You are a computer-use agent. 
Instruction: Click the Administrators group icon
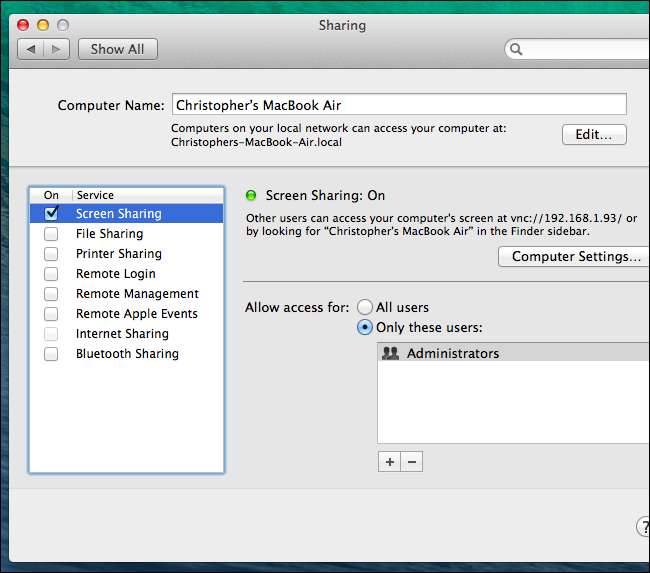pyautogui.click(x=391, y=353)
